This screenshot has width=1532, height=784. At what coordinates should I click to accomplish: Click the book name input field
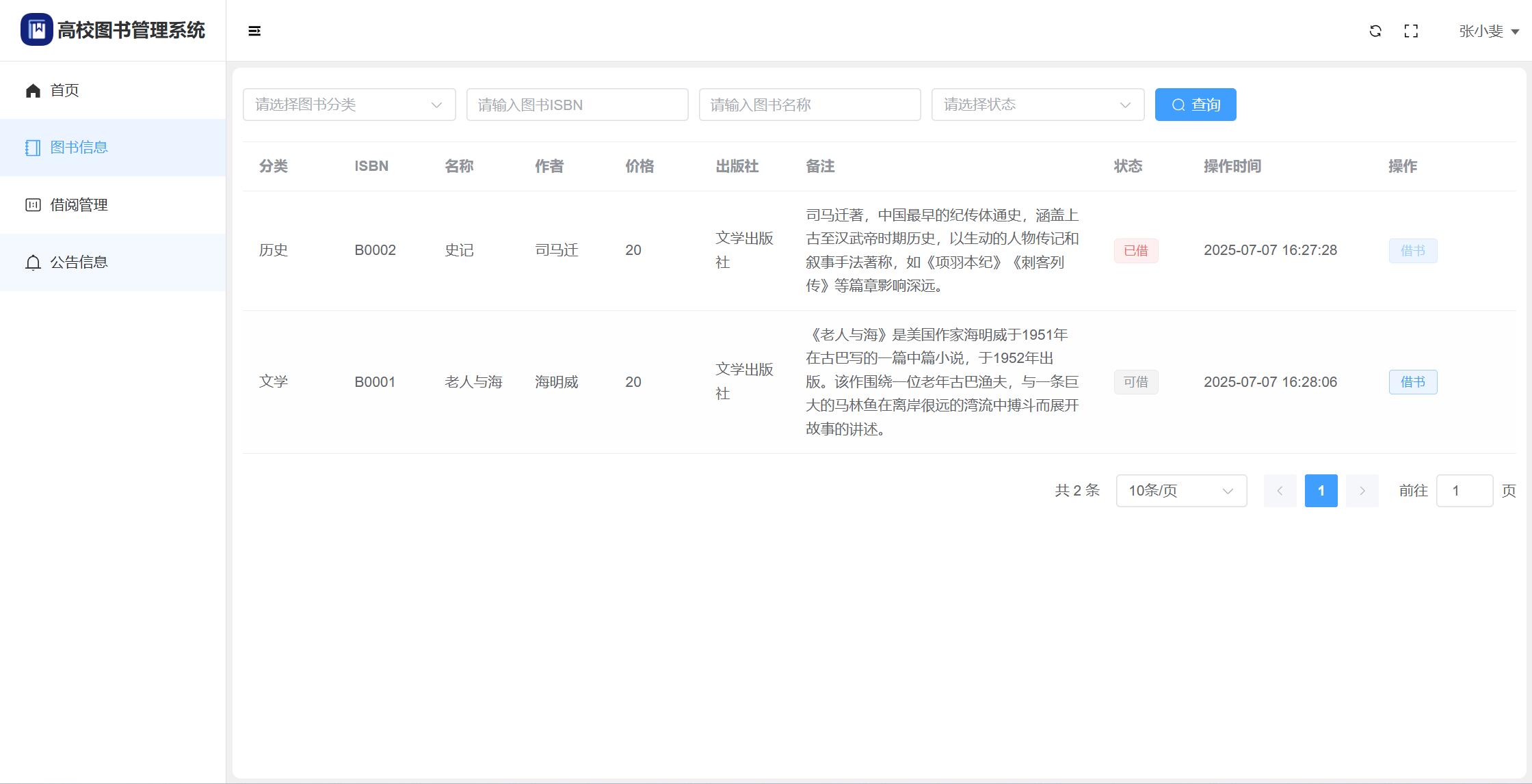coord(809,105)
